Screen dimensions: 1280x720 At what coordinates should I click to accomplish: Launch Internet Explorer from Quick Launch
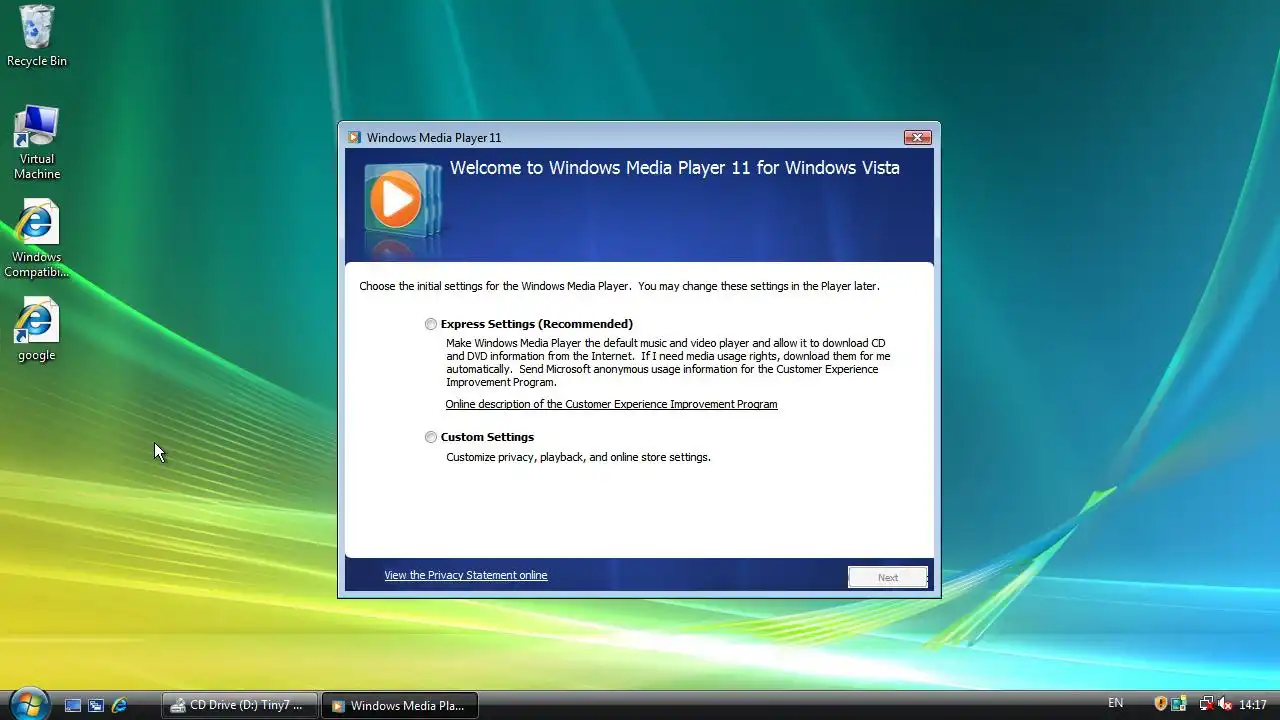(x=119, y=705)
